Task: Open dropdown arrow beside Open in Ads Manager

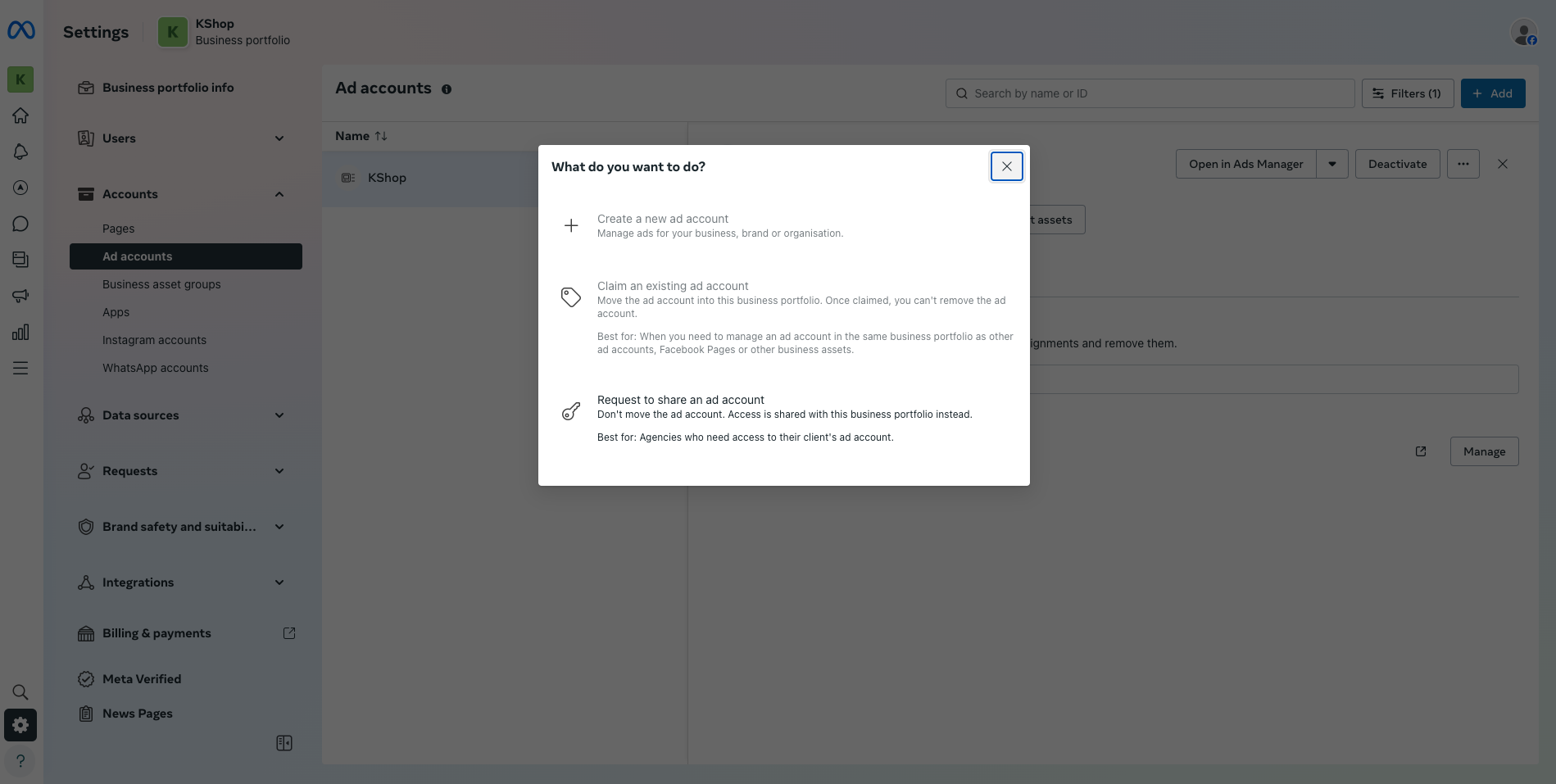Action: pyautogui.click(x=1332, y=164)
